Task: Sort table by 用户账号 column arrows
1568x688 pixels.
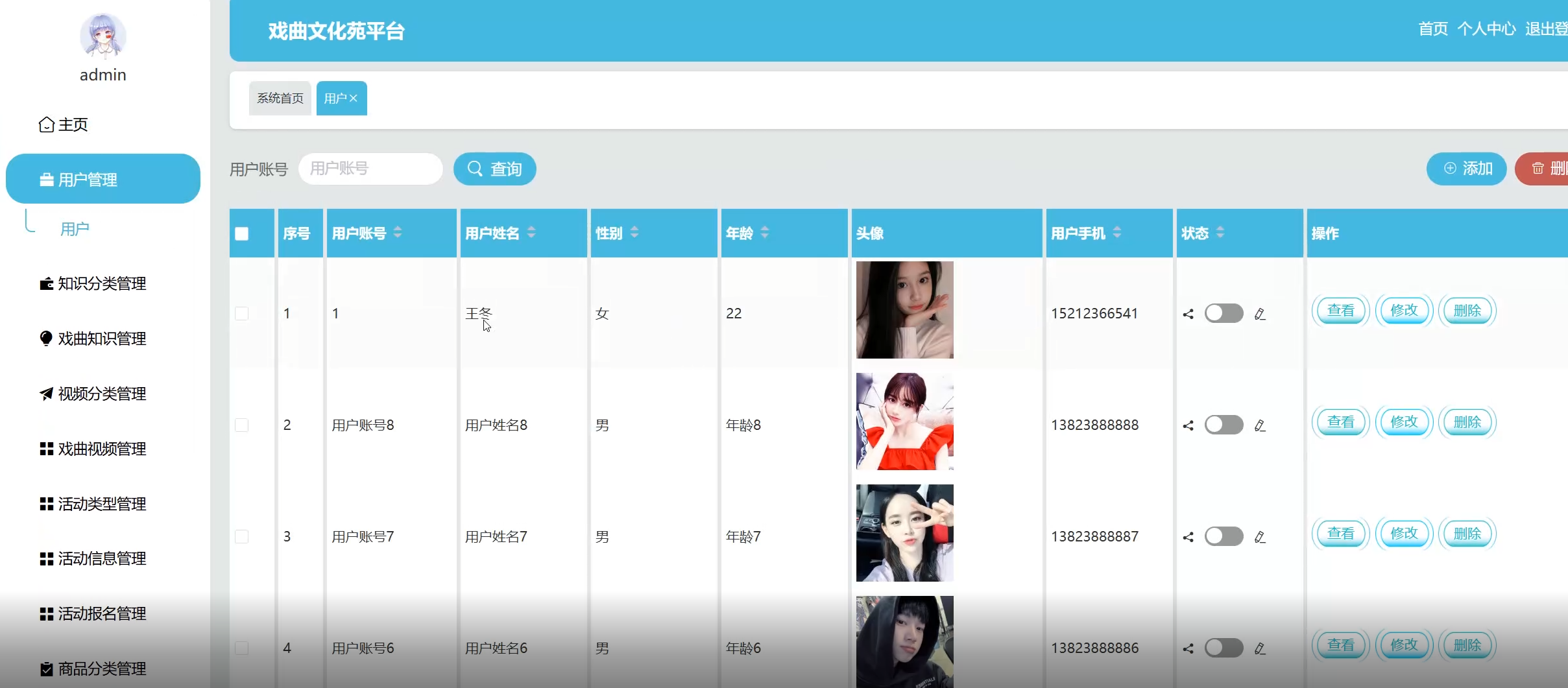Action: (x=398, y=232)
